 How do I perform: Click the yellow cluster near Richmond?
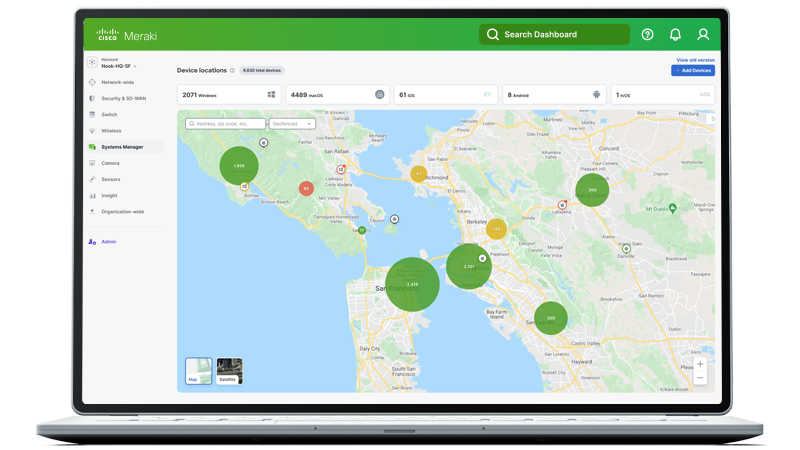coord(419,174)
